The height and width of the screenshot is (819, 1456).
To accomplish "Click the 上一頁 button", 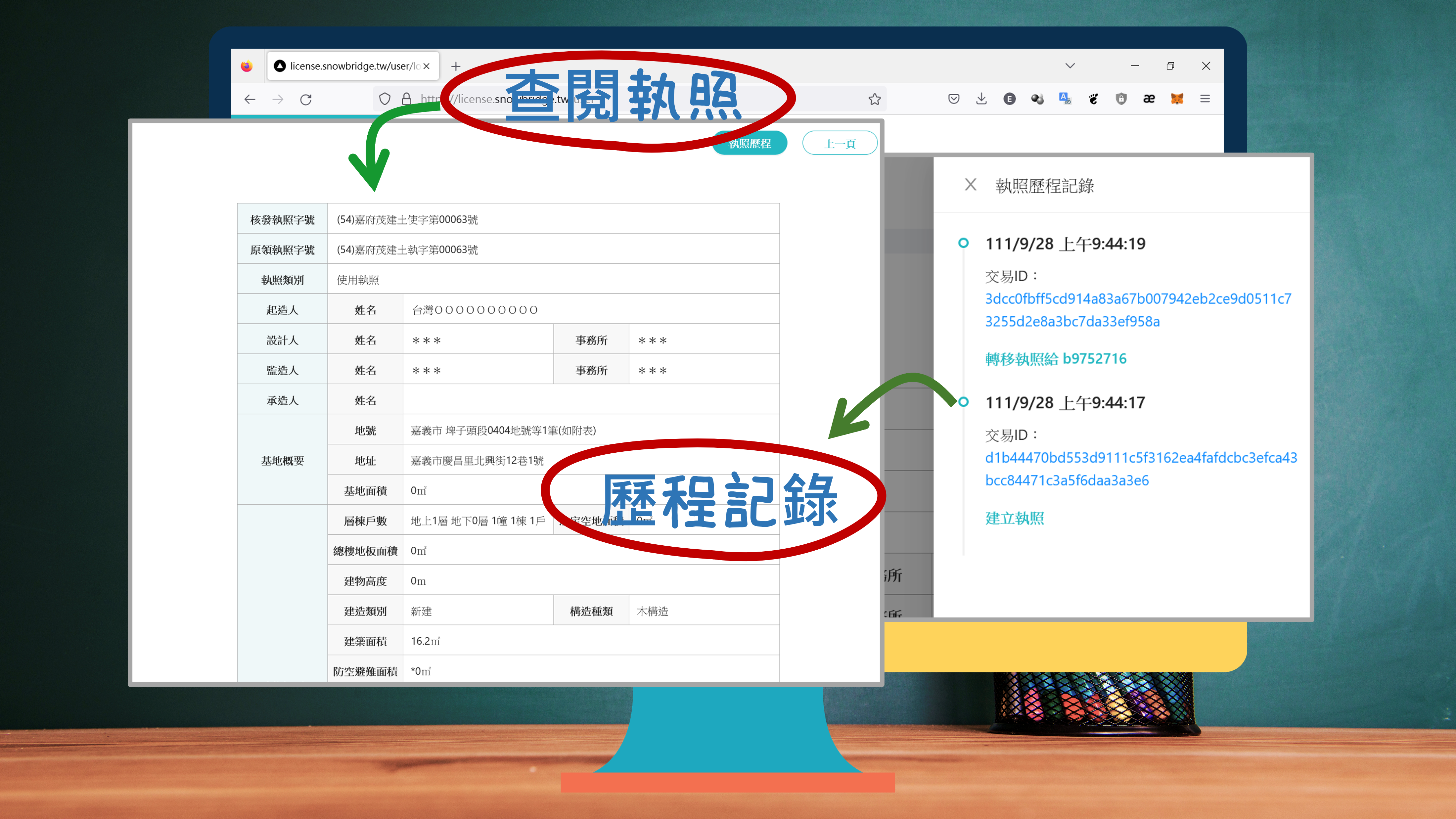I will [x=839, y=144].
